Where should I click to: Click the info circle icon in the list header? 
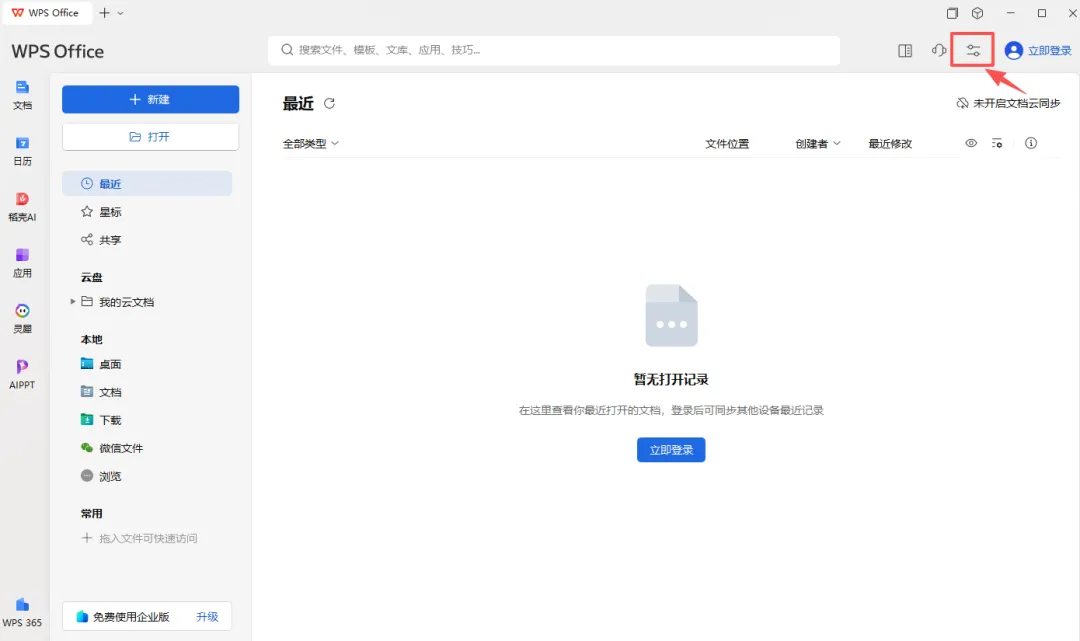tap(1030, 143)
